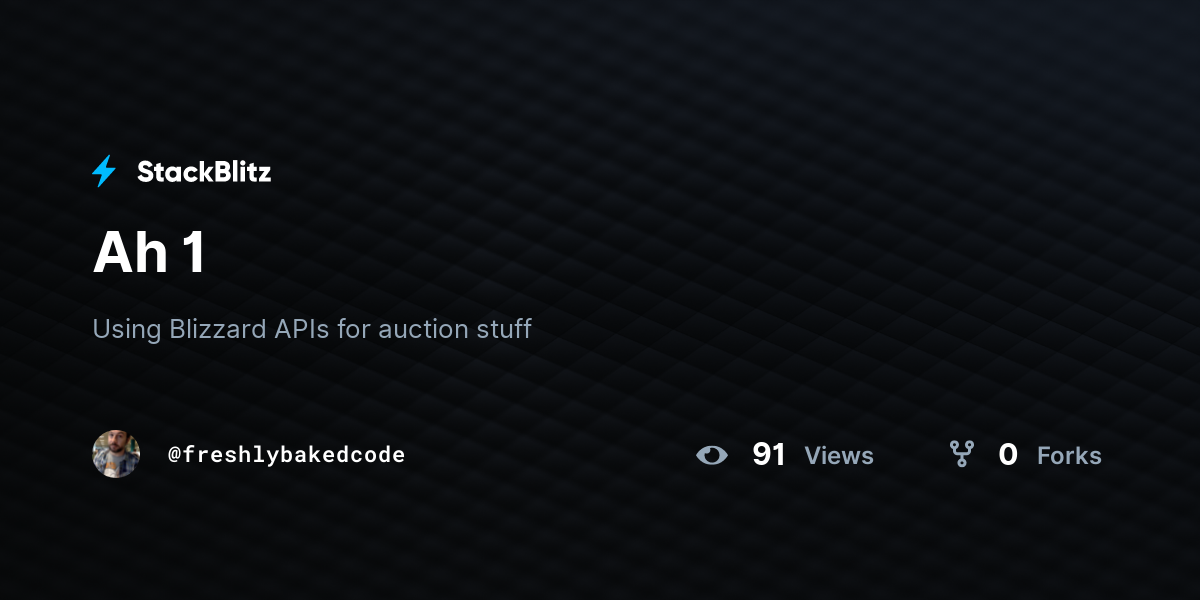
Task: Click the @ symbol before freshlybakedcode
Action: click(x=174, y=455)
